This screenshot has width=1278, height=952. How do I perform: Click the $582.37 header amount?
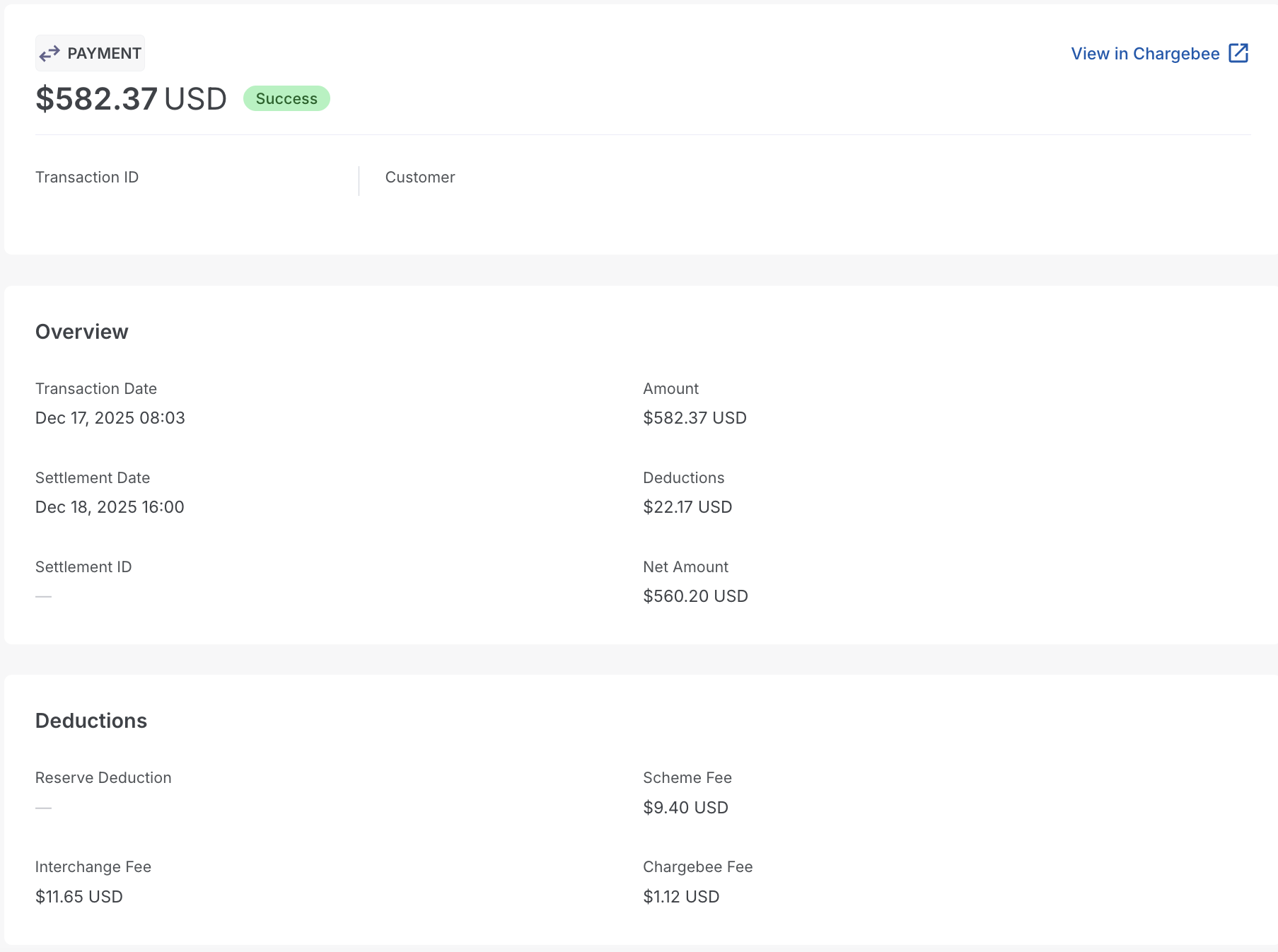click(97, 99)
